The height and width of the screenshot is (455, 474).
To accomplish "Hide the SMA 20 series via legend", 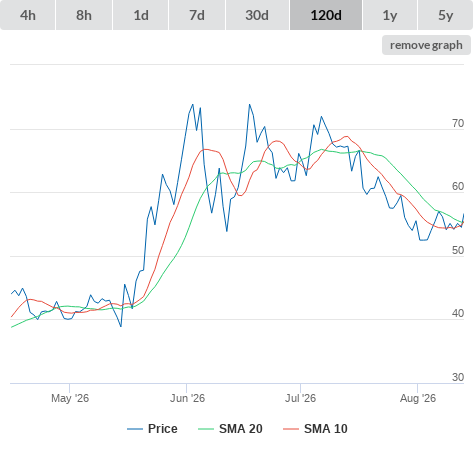I will tap(241, 429).
